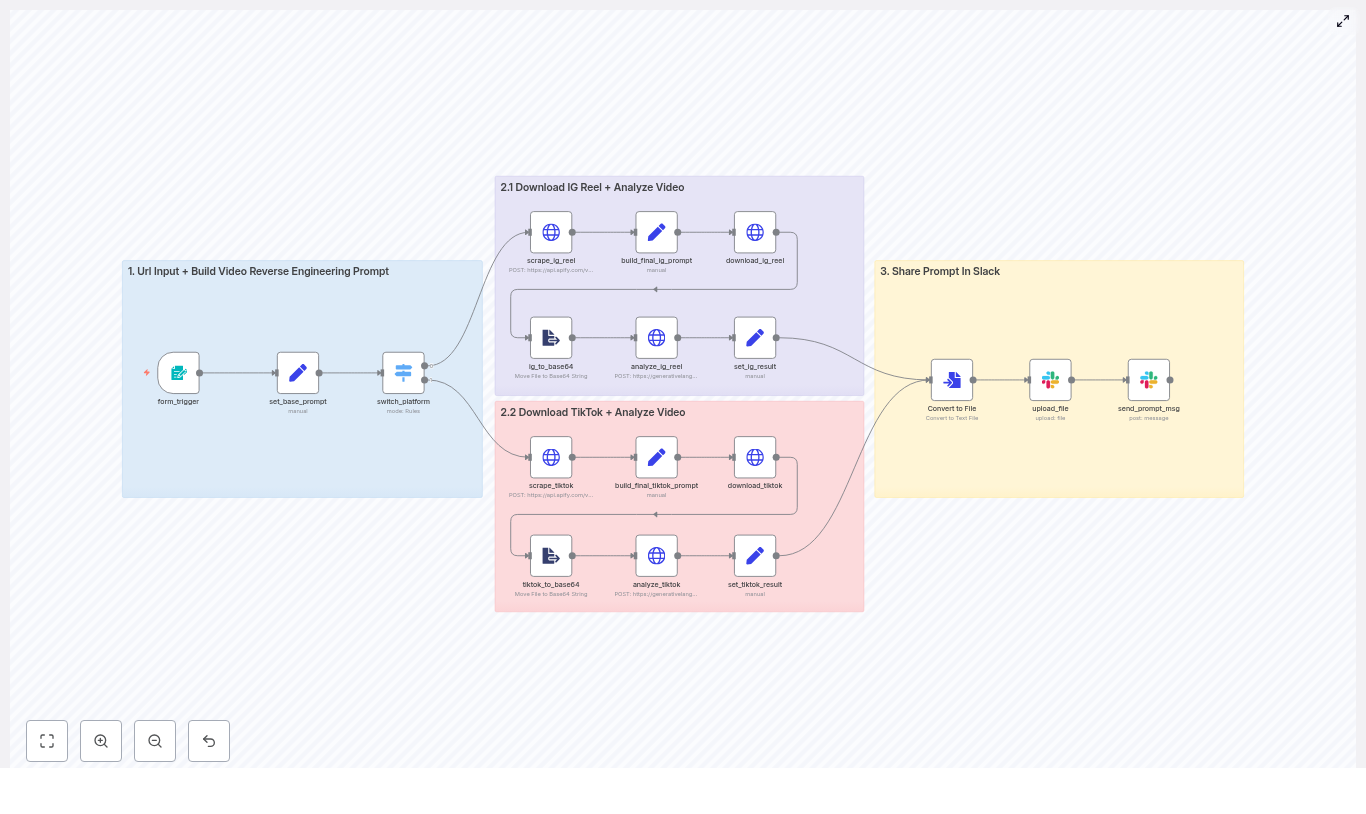Select the '2.2 Download TikTok + Analyze Video' note

click(x=593, y=412)
